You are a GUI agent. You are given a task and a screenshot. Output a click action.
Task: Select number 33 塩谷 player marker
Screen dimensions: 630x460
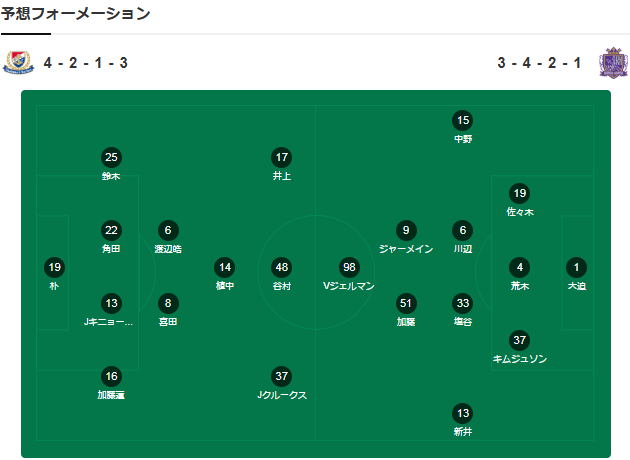(x=462, y=303)
